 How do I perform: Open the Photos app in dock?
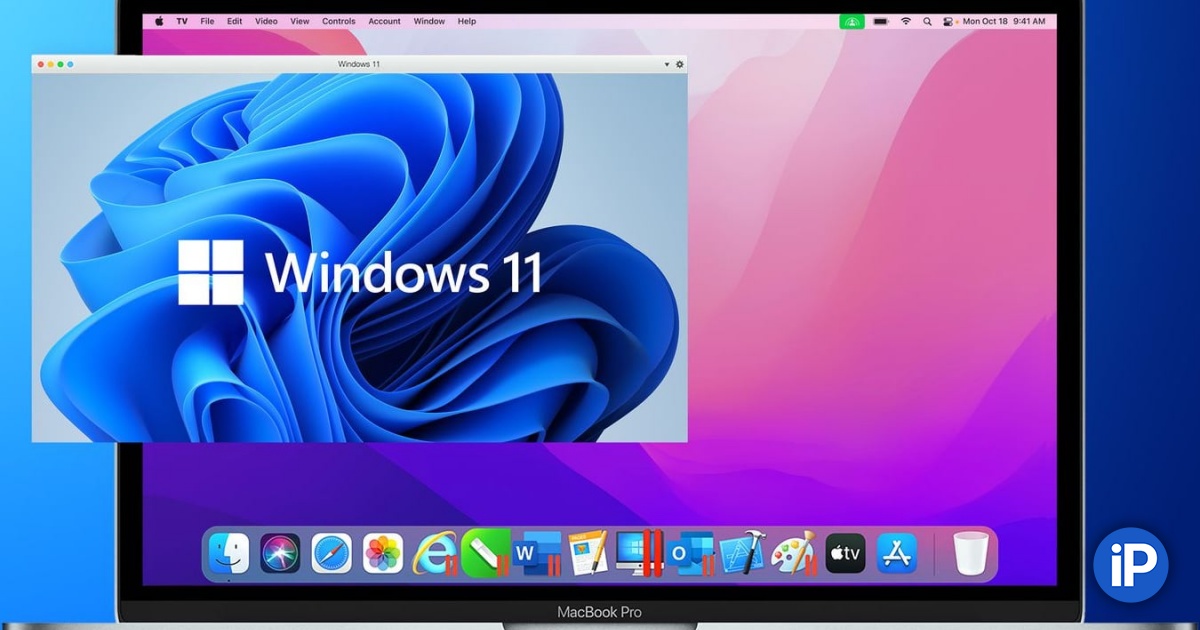point(382,553)
